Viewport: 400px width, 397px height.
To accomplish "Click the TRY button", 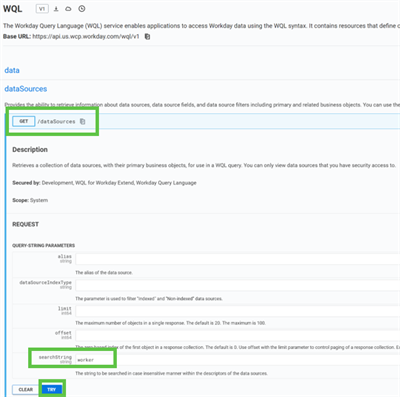I will [x=52, y=389].
